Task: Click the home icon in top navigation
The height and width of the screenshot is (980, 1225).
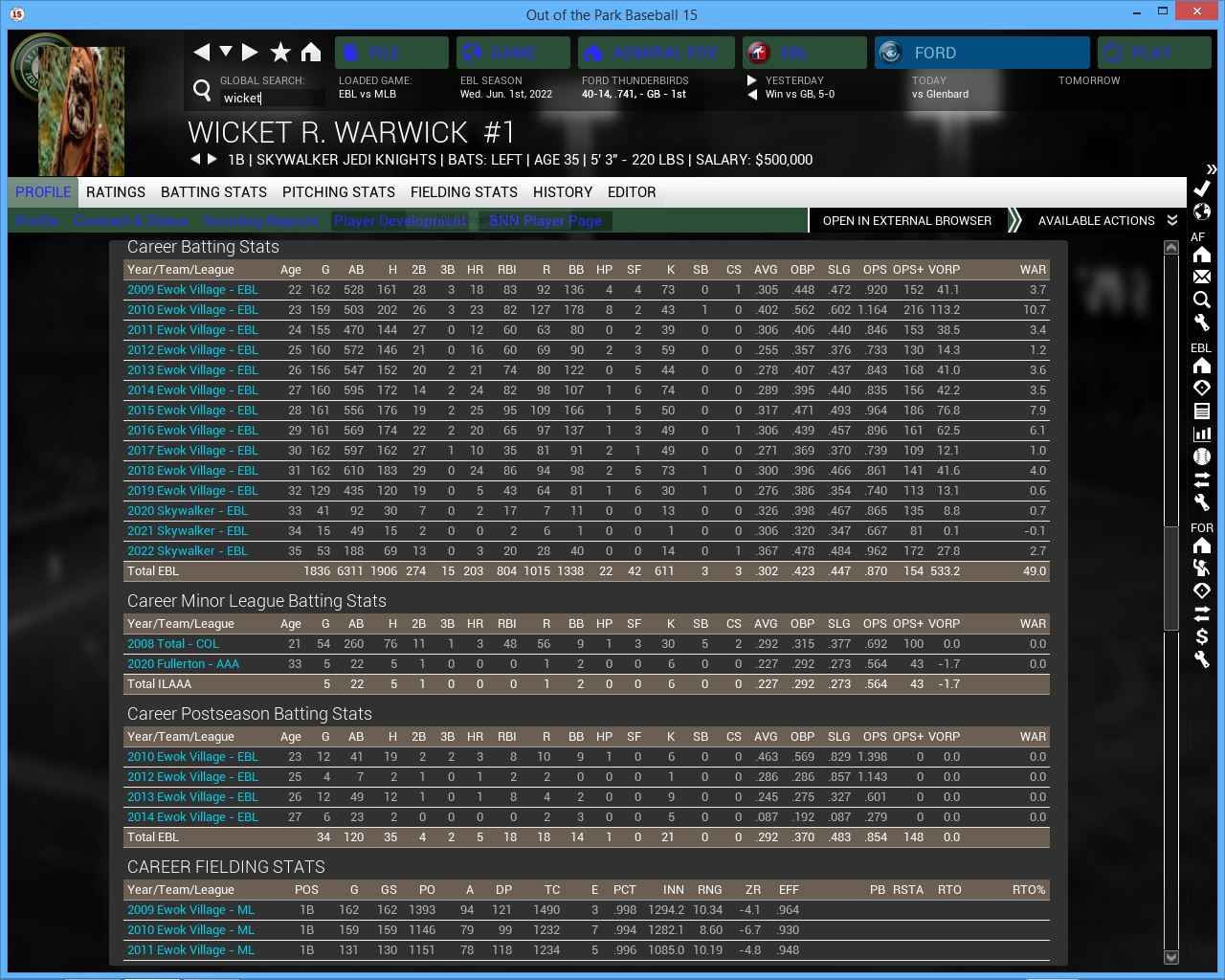Action: pos(311,53)
